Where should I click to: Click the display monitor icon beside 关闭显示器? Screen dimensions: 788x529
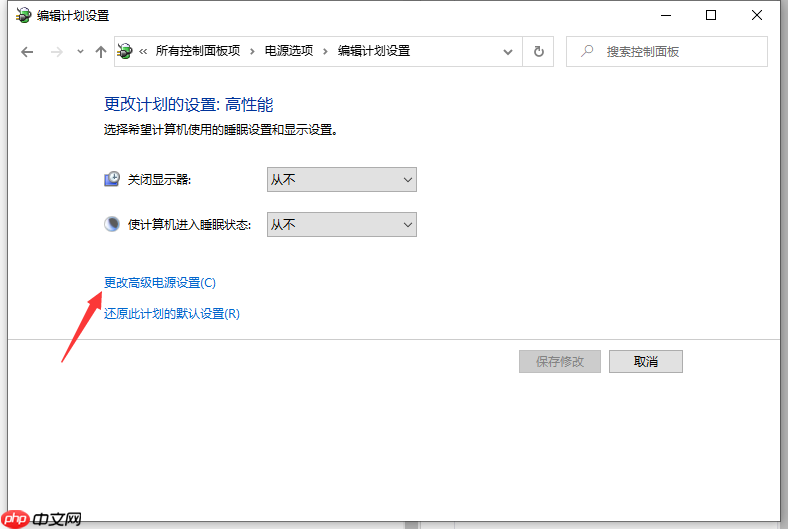click(x=112, y=179)
